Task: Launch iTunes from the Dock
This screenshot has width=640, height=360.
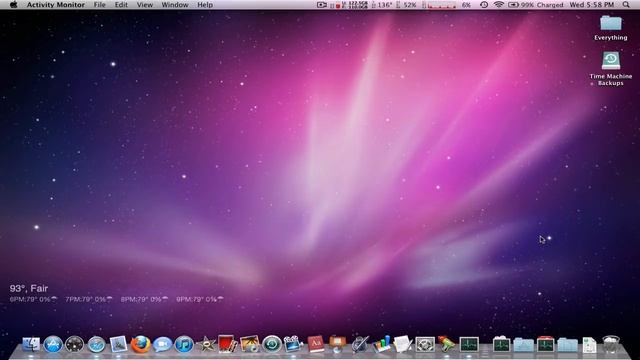Action: 184,345
